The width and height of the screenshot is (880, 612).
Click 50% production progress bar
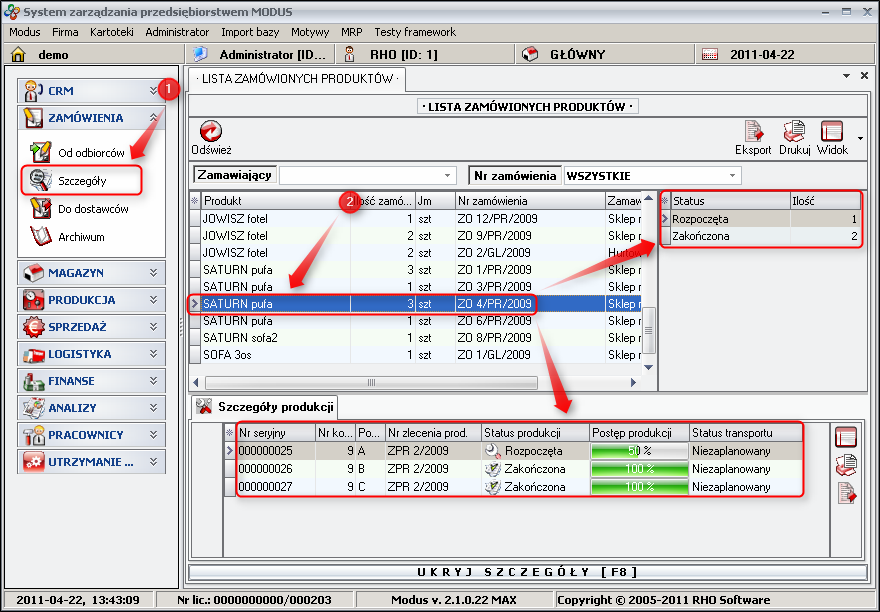tap(639, 451)
